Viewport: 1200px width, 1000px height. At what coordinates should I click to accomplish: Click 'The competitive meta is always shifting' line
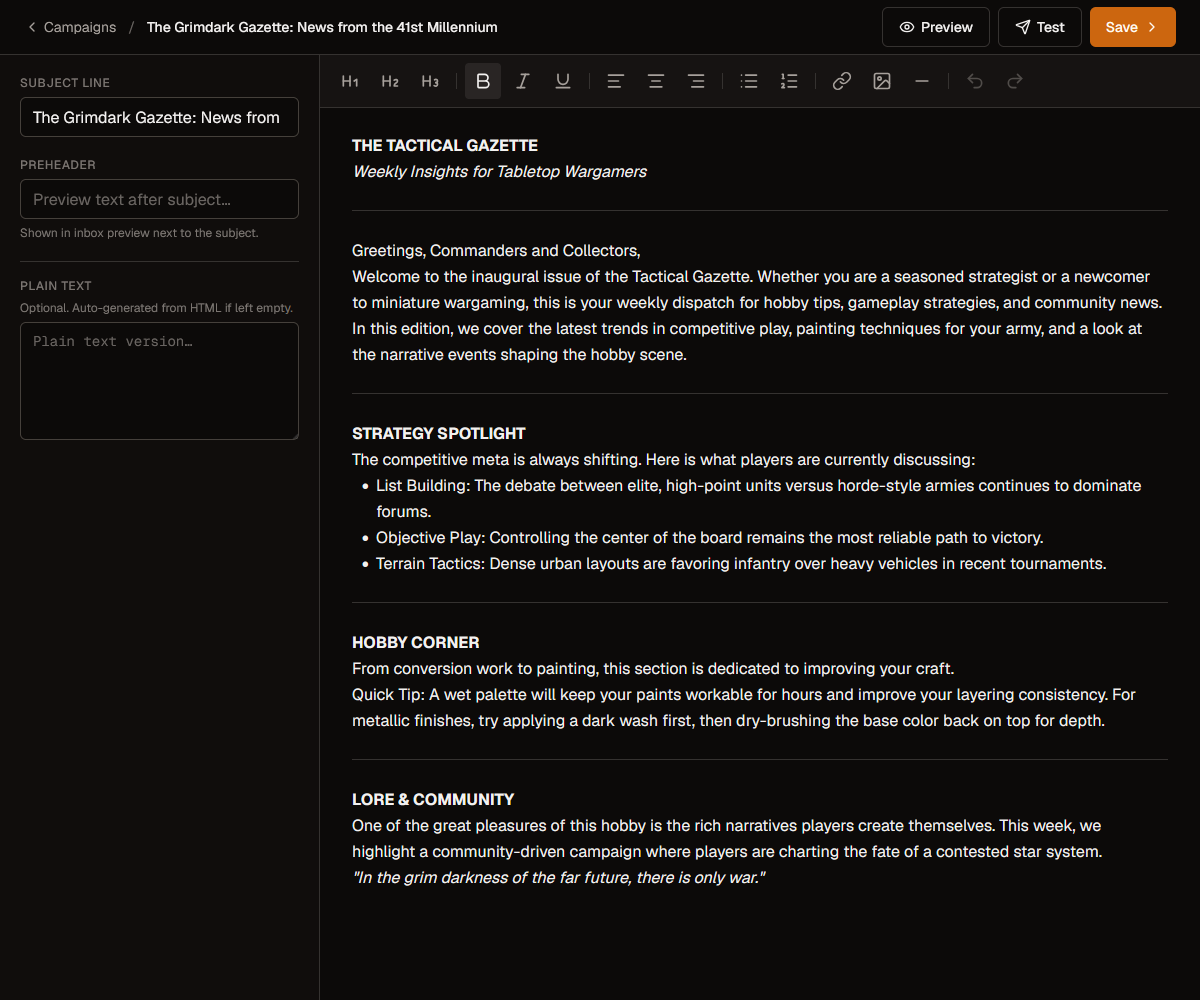[x=663, y=460]
